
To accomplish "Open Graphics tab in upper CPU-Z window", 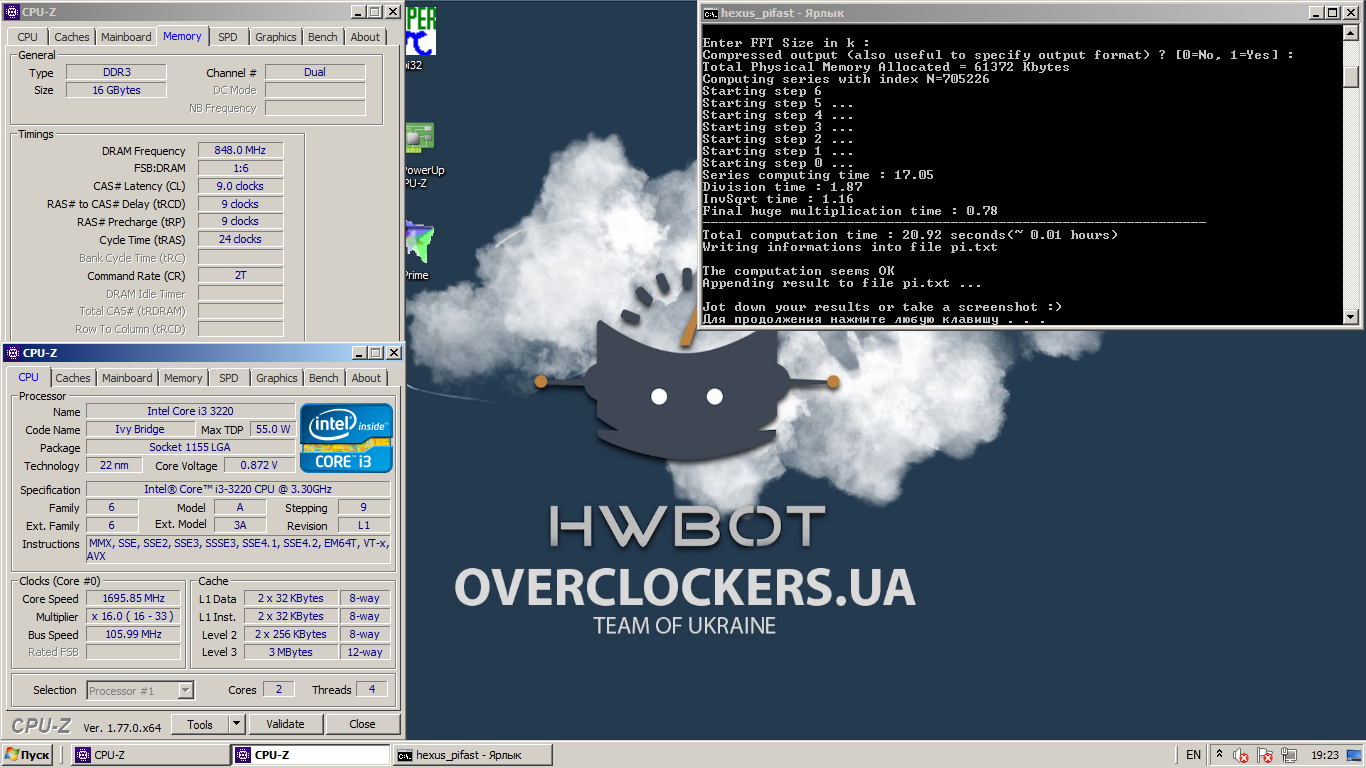I will 276,37.
